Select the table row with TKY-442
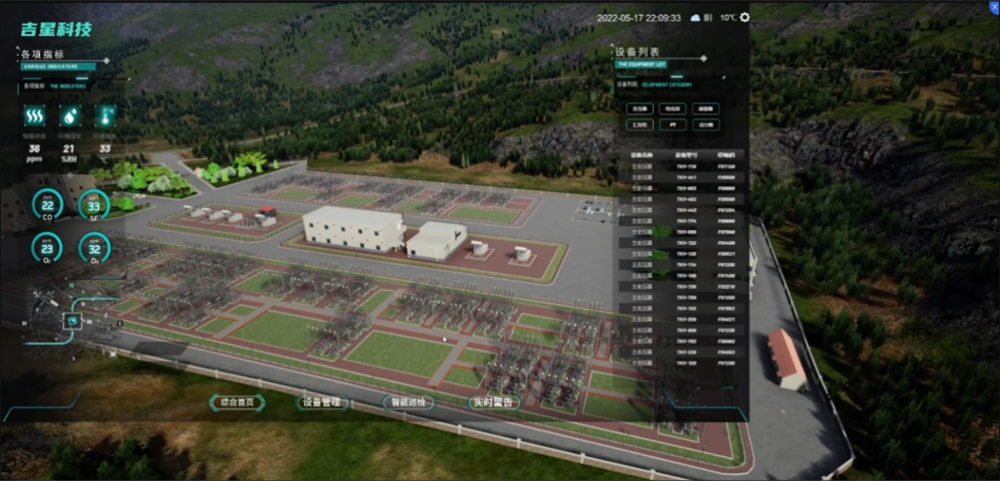Viewport: 1000px width, 481px height. coord(681,210)
